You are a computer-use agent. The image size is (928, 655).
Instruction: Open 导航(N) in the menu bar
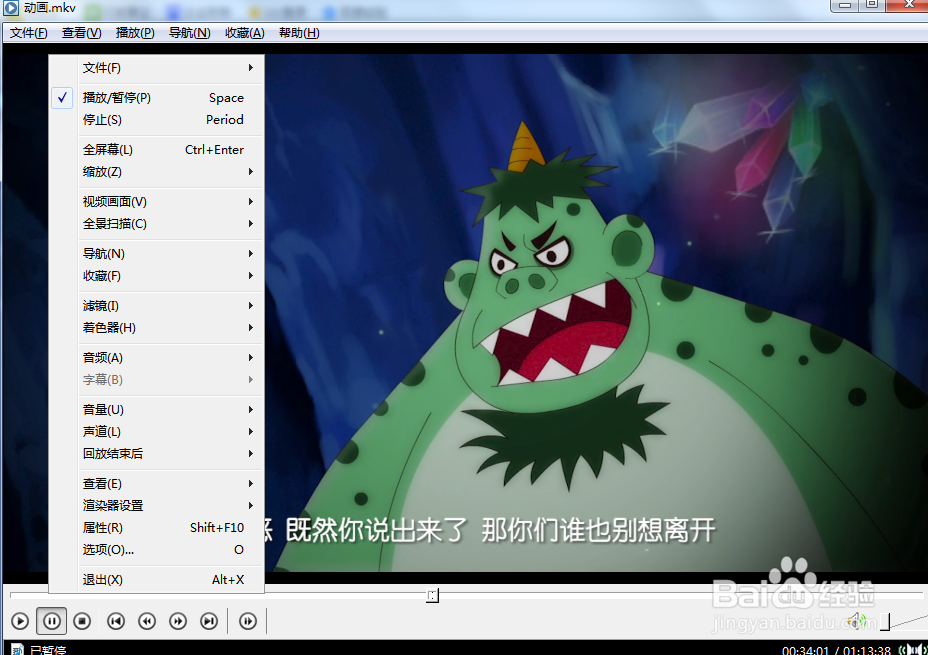point(189,33)
